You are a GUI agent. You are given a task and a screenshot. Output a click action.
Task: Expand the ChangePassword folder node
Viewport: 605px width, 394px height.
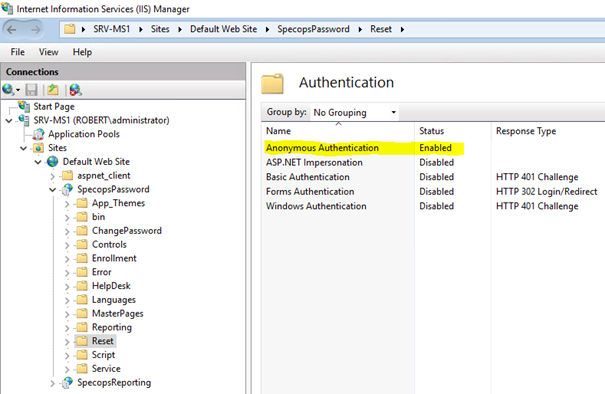pyautogui.click(x=67, y=231)
